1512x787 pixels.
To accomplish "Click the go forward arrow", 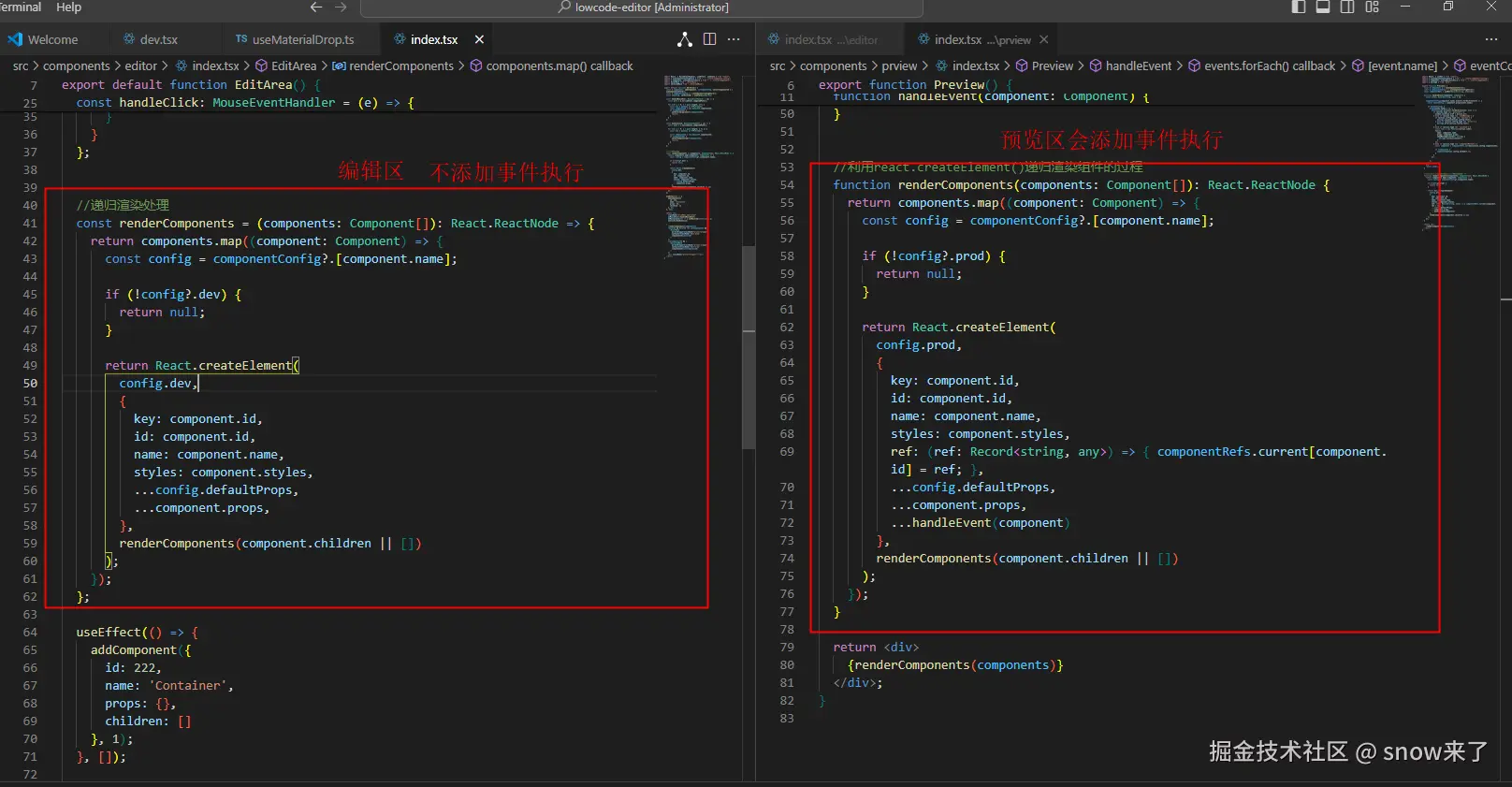I will tap(341, 7).
